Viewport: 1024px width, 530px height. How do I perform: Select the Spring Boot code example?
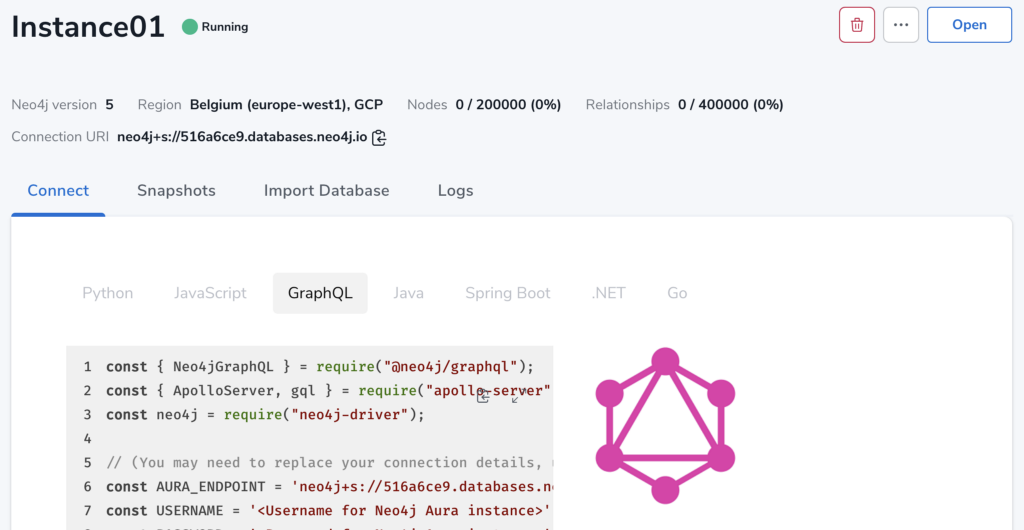[x=508, y=293]
